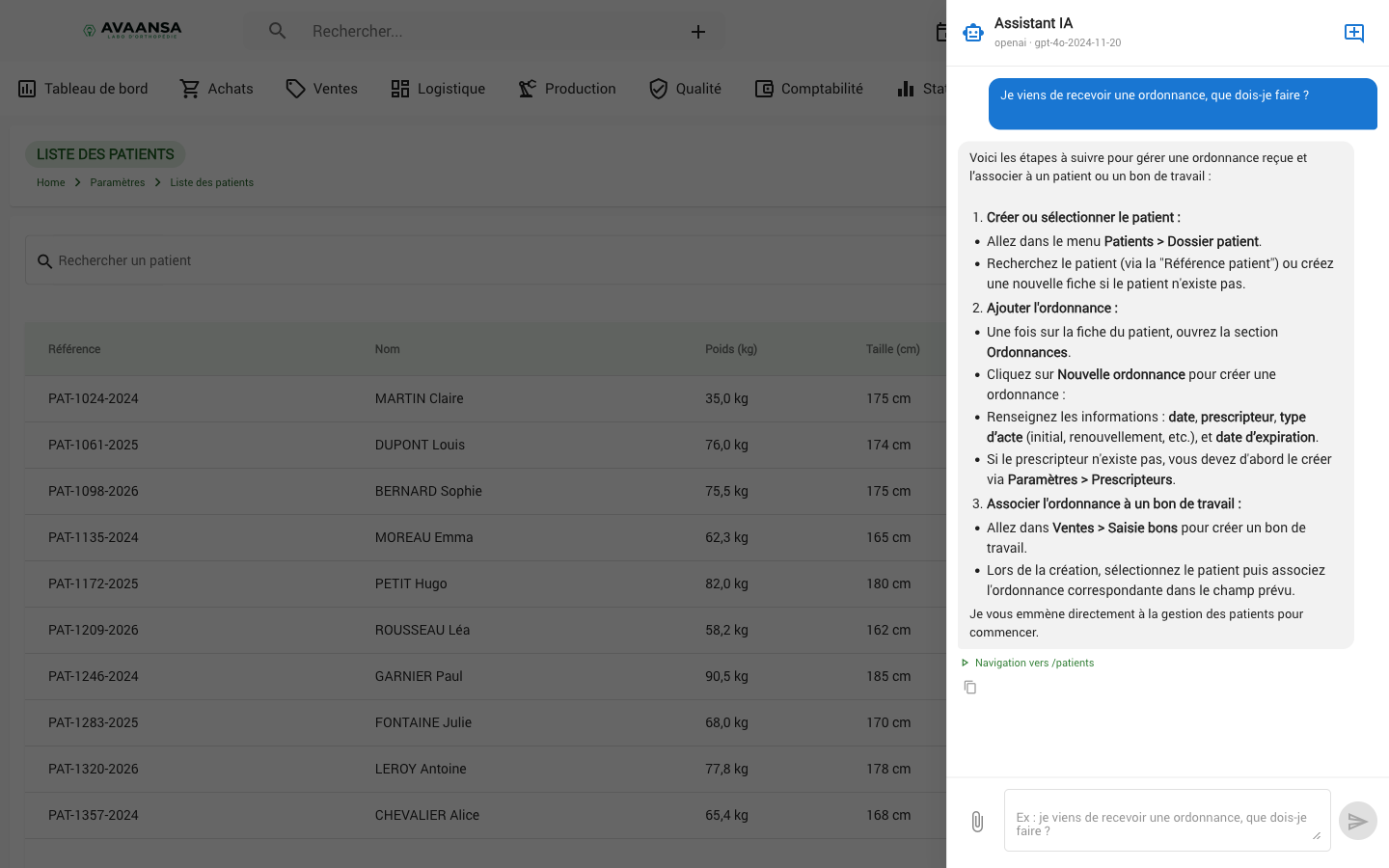
Task: Click the Comptabilité wallet icon
Action: point(764,89)
